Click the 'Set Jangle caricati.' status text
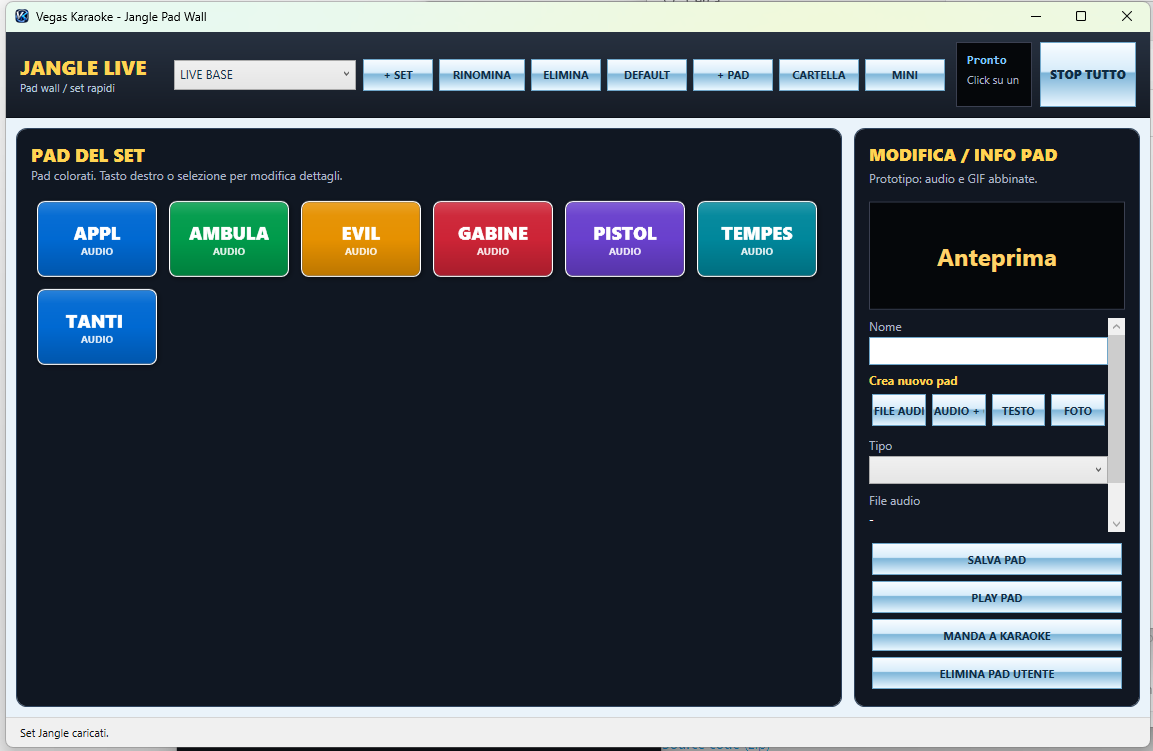The width and height of the screenshot is (1153, 751). coord(64,733)
